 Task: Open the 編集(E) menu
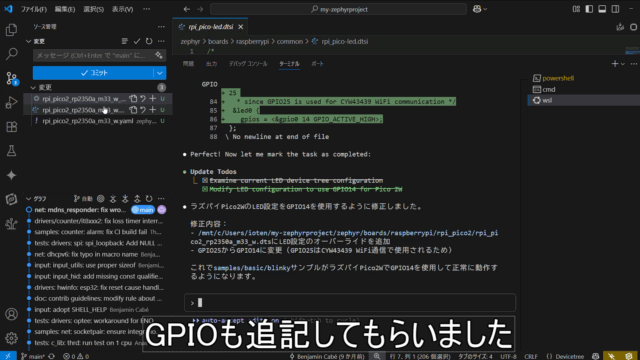coord(65,9)
